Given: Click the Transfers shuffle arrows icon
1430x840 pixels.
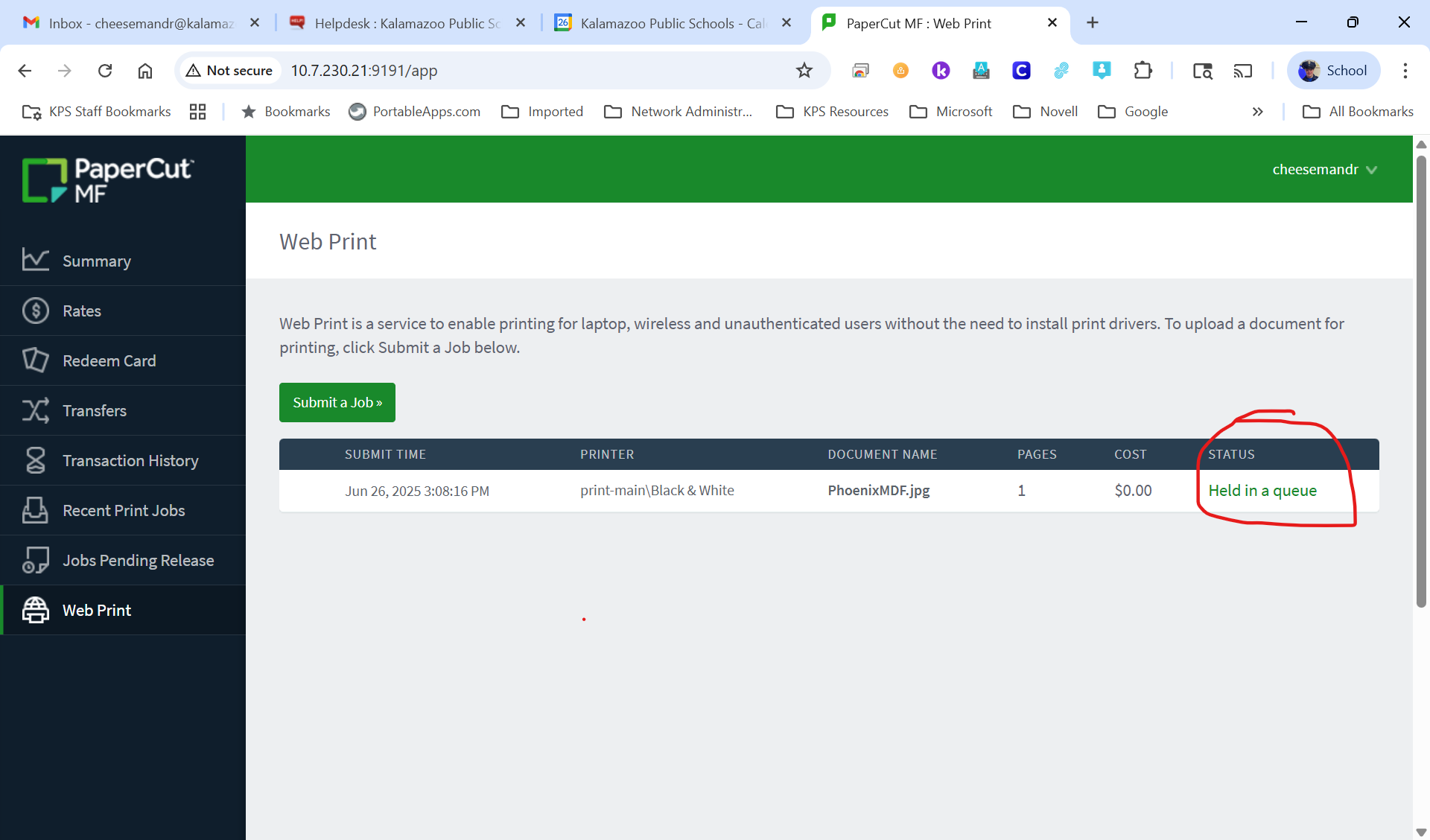Looking at the screenshot, I should tap(35, 410).
